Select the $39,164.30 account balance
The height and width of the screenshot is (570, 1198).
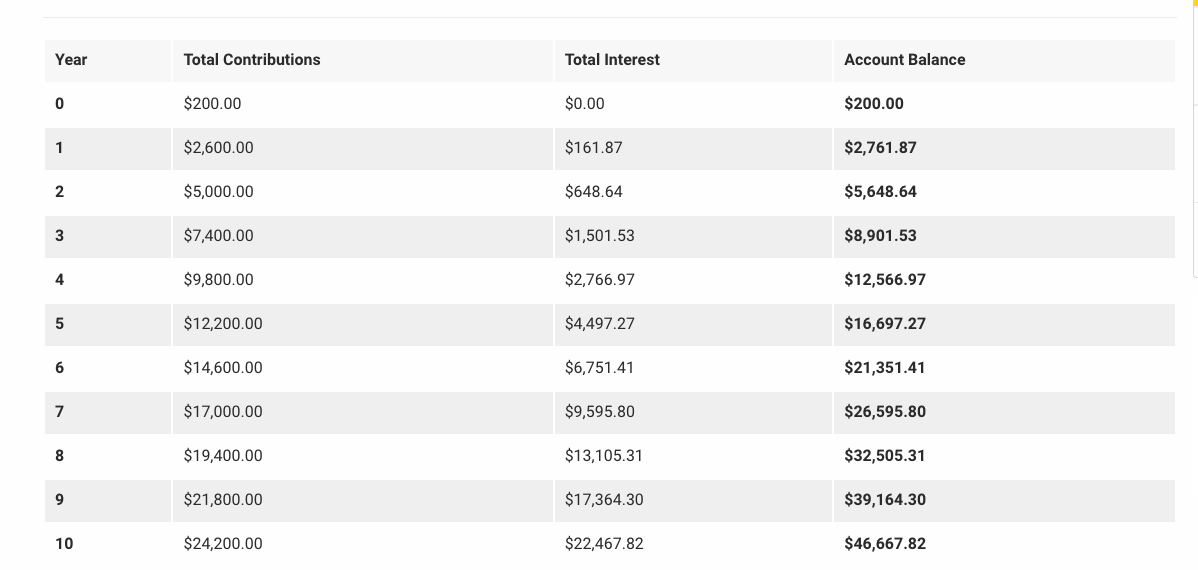tap(885, 500)
